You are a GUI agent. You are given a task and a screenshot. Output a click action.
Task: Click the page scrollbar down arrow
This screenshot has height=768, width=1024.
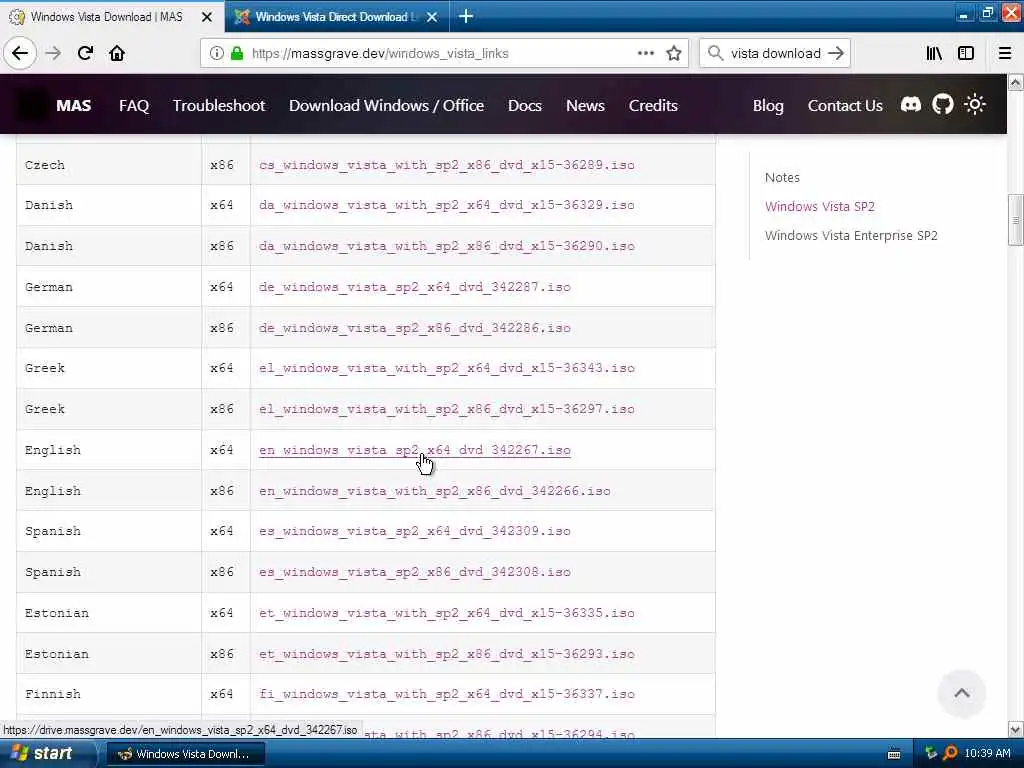[1016, 729]
